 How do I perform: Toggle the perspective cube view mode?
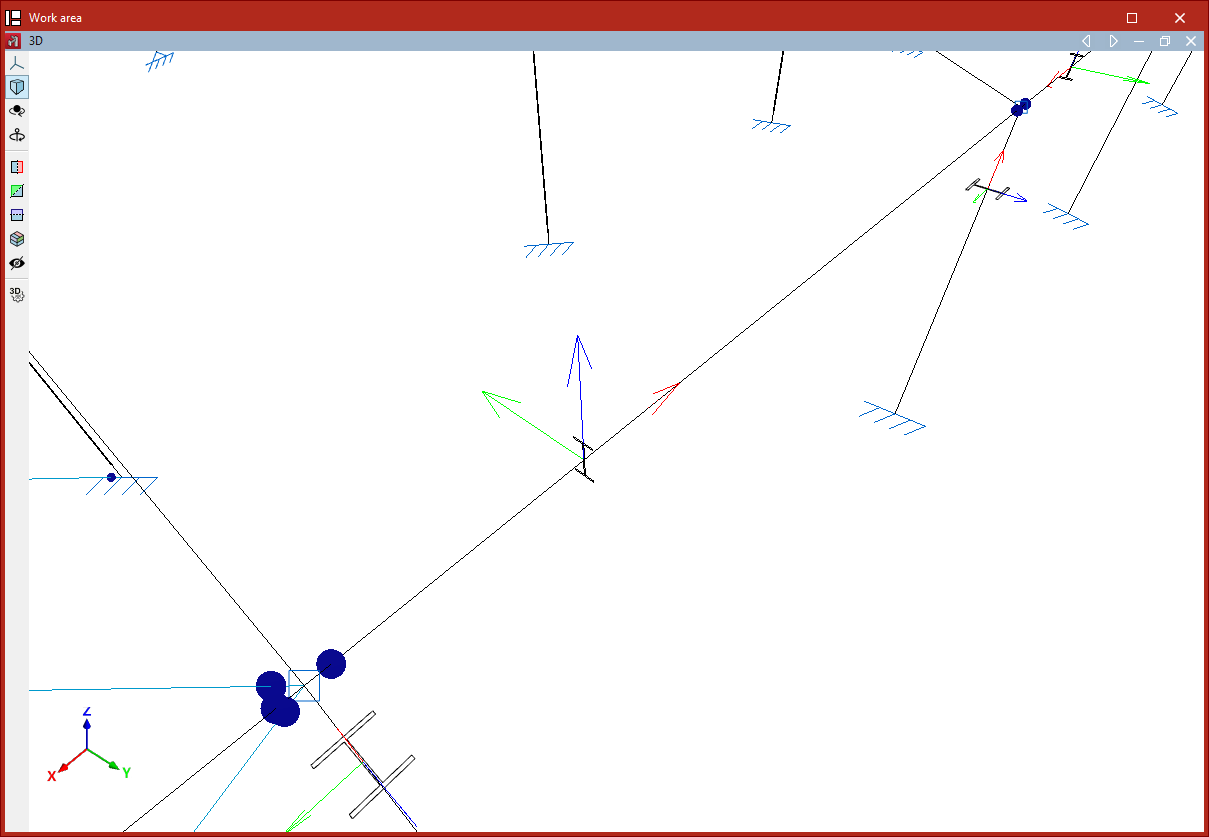[x=16, y=87]
